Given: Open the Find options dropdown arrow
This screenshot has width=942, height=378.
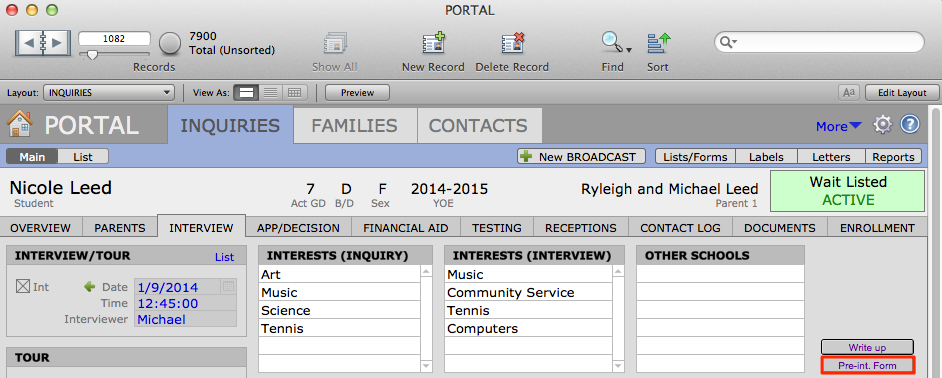Looking at the screenshot, I should pyautogui.click(x=628, y=50).
